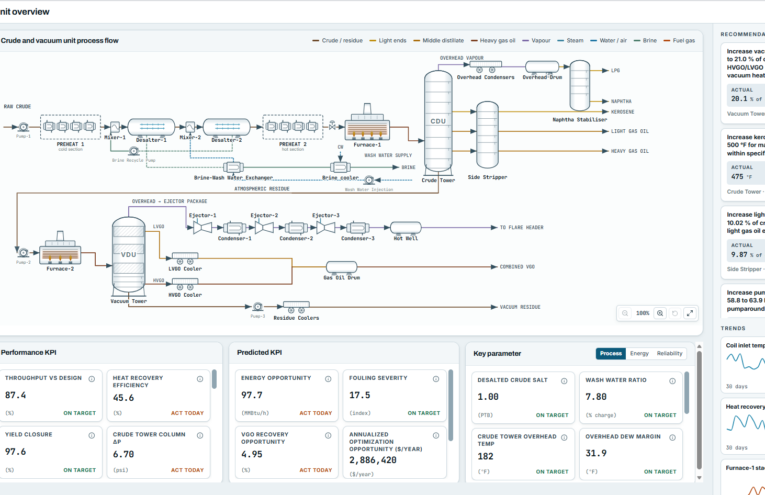The image size is (765, 495).
Task: Select the Desalter-1 vessel
Action: [x=151, y=127]
